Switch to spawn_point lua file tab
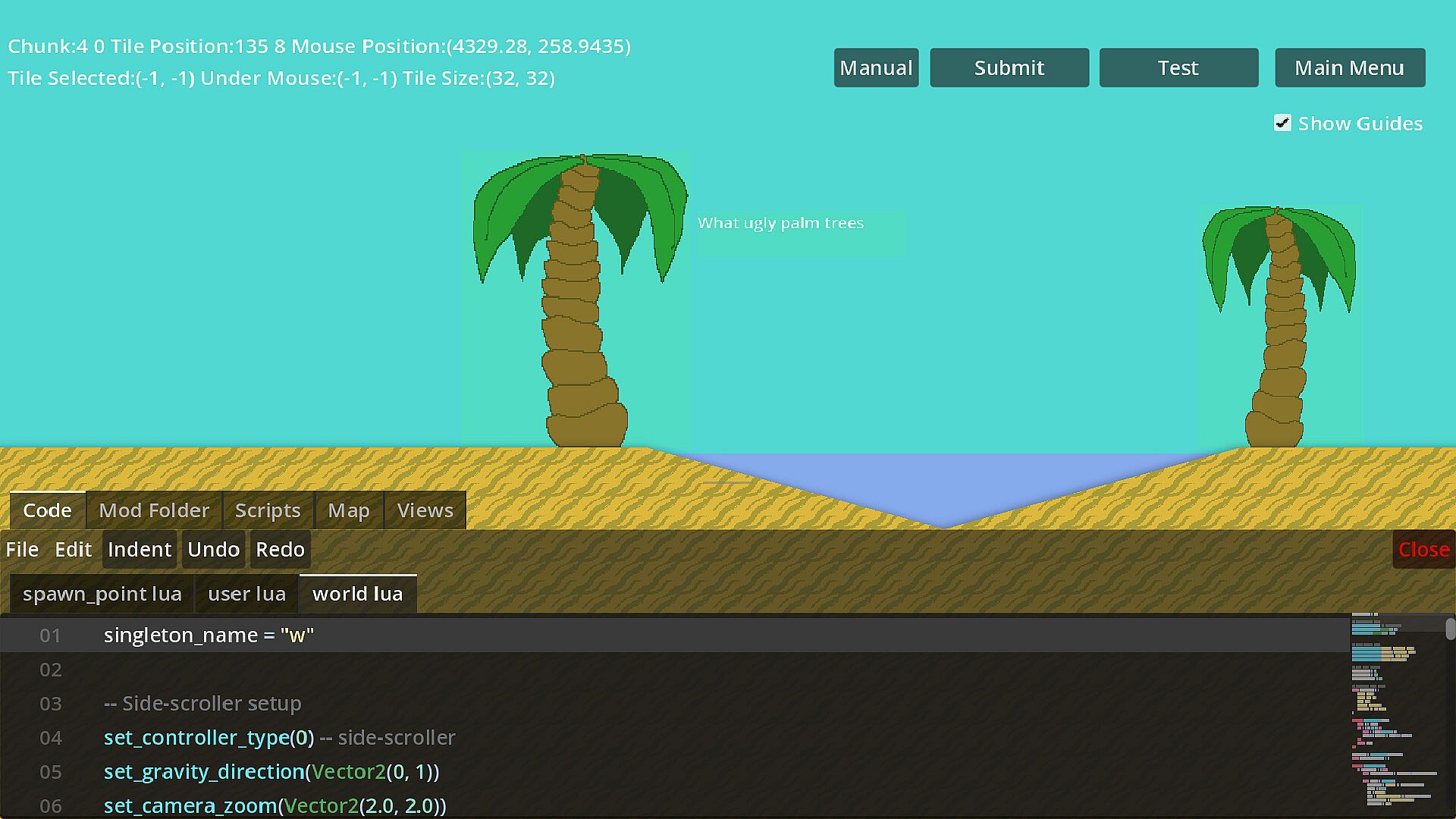1456x819 pixels. pyautogui.click(x=102, y=594)
